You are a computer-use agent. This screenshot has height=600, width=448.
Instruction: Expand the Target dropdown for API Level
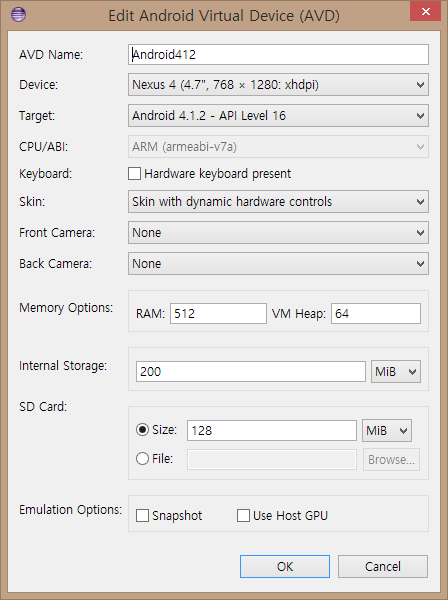(x=278, y=116)
